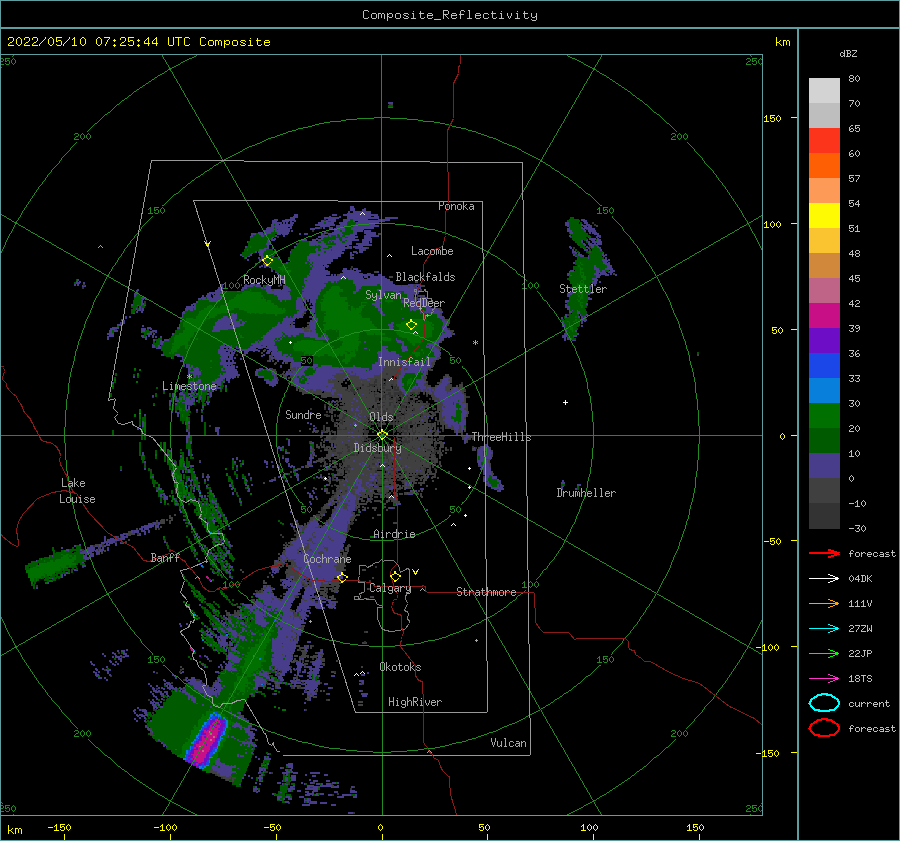
Task: Pick the pink 42-45 dBZ swatch
Action: click(x=824, y=290)
